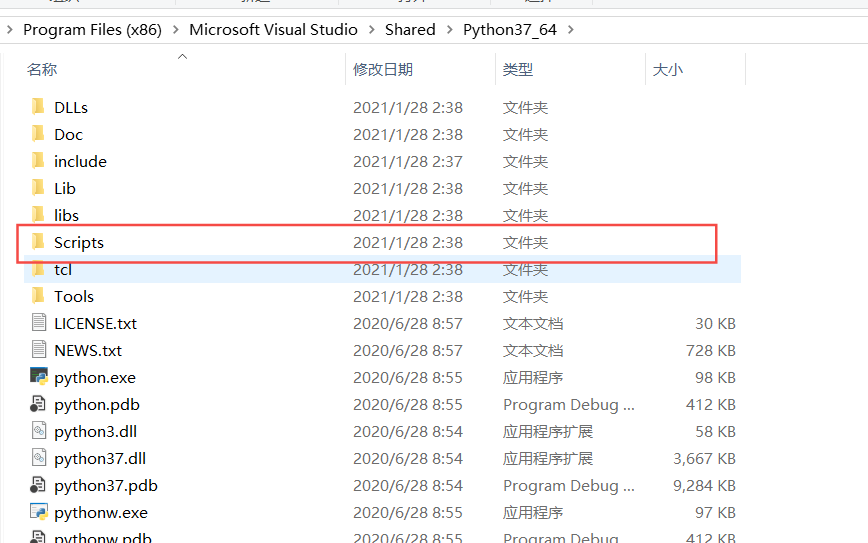Image resolution: width=868 pixels, height=543 pixels.
Task: Sort by 名称 column header
Action: pyautogui.click(x=42, y=70)
